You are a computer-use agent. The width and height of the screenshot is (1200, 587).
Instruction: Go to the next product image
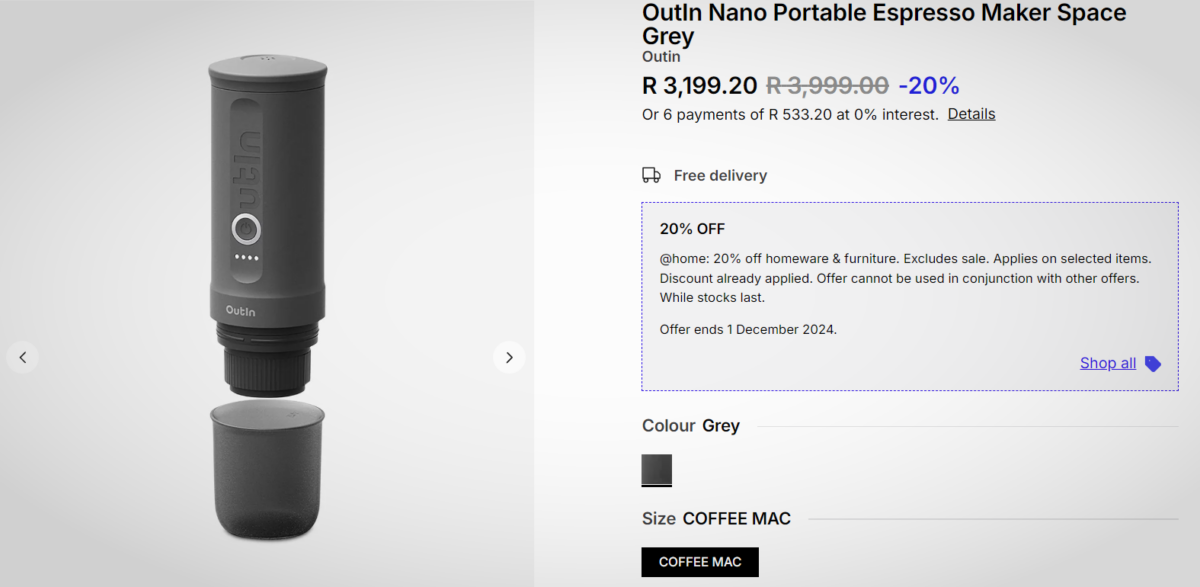click(509, 357)
